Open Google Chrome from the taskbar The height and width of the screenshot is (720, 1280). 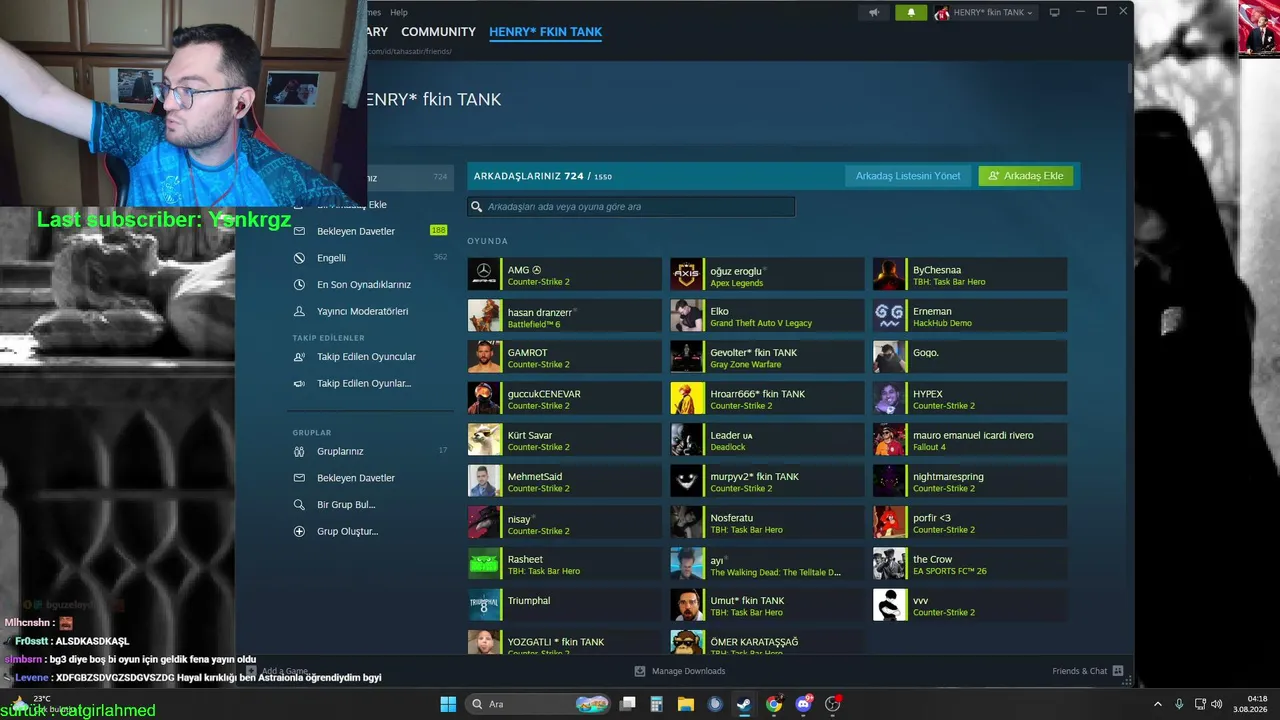[x=774, y=704]
